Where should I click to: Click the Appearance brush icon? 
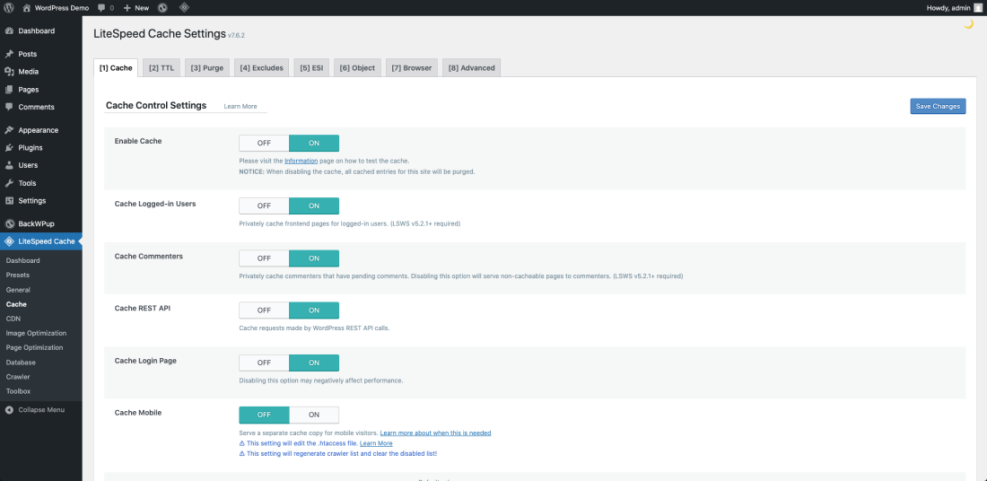tap(9, 130)
